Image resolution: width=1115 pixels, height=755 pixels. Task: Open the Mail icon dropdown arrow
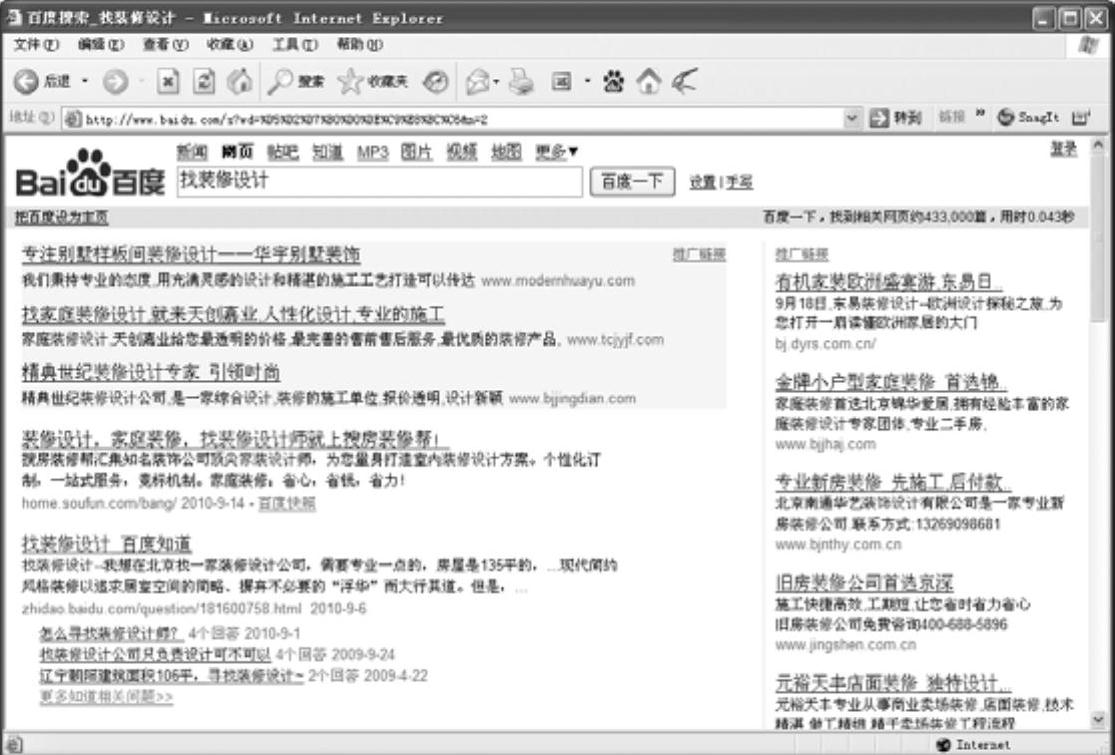496,82
